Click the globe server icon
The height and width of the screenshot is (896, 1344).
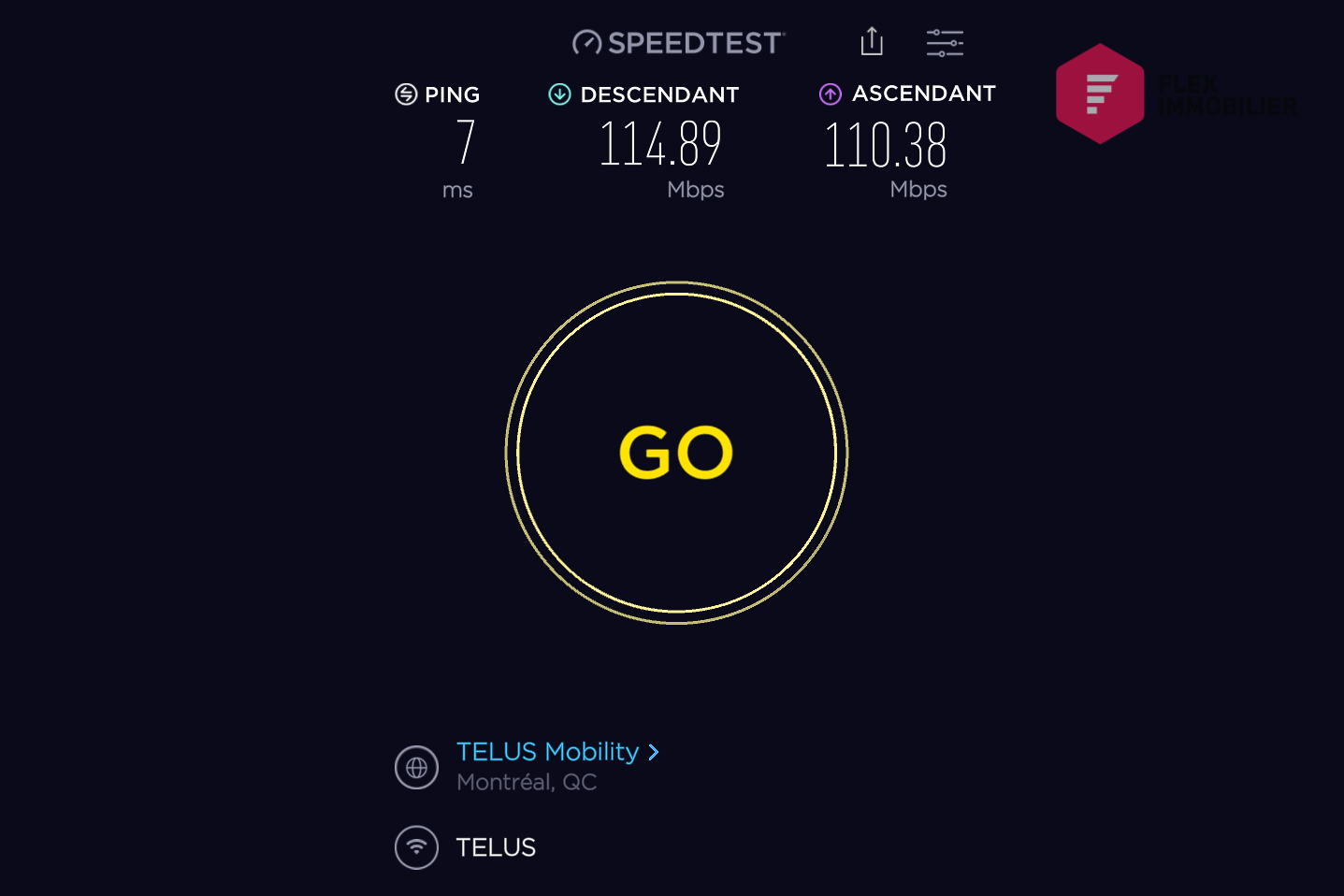[x=416, y=768]
